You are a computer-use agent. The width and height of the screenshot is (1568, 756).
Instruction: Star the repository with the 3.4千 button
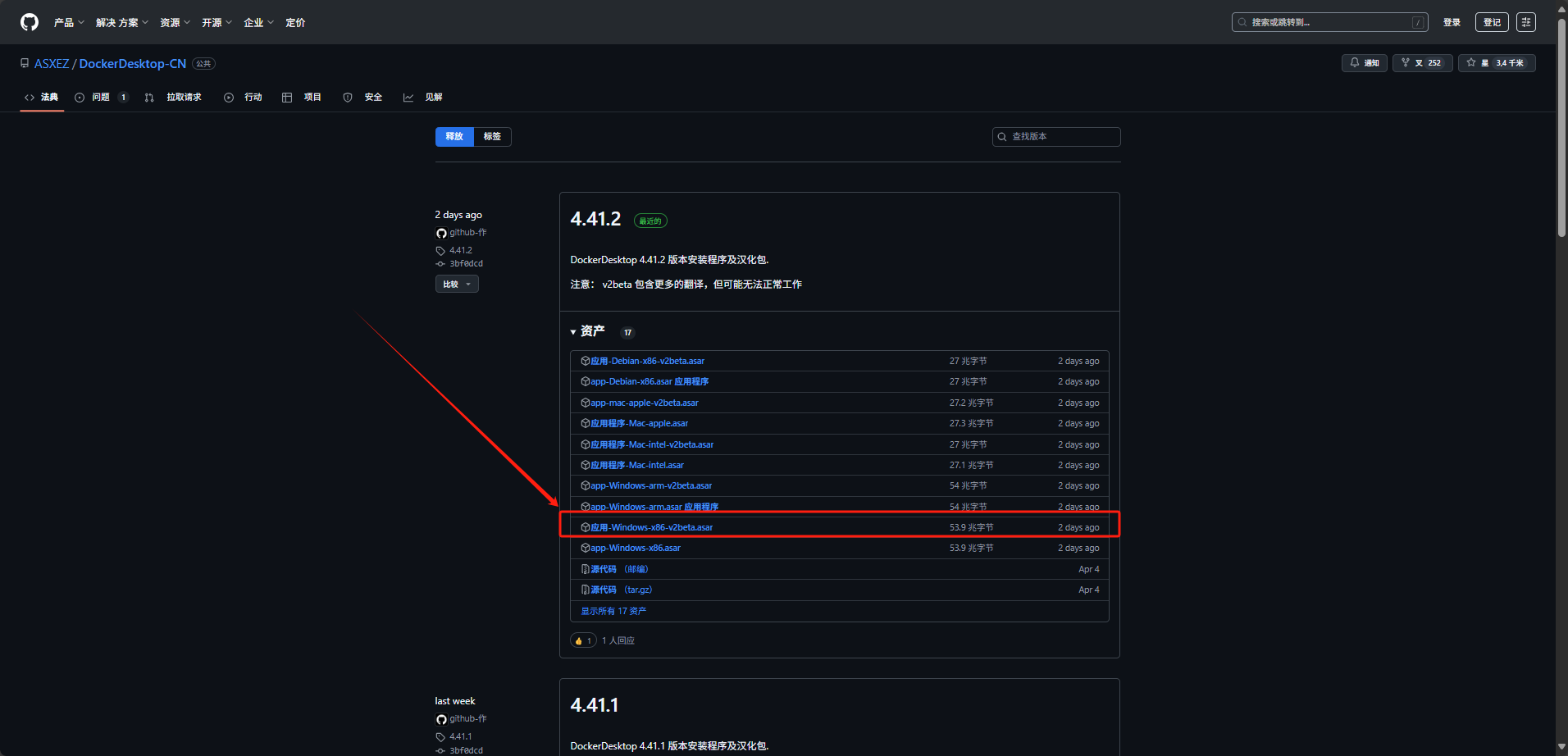pos(1497,63)
